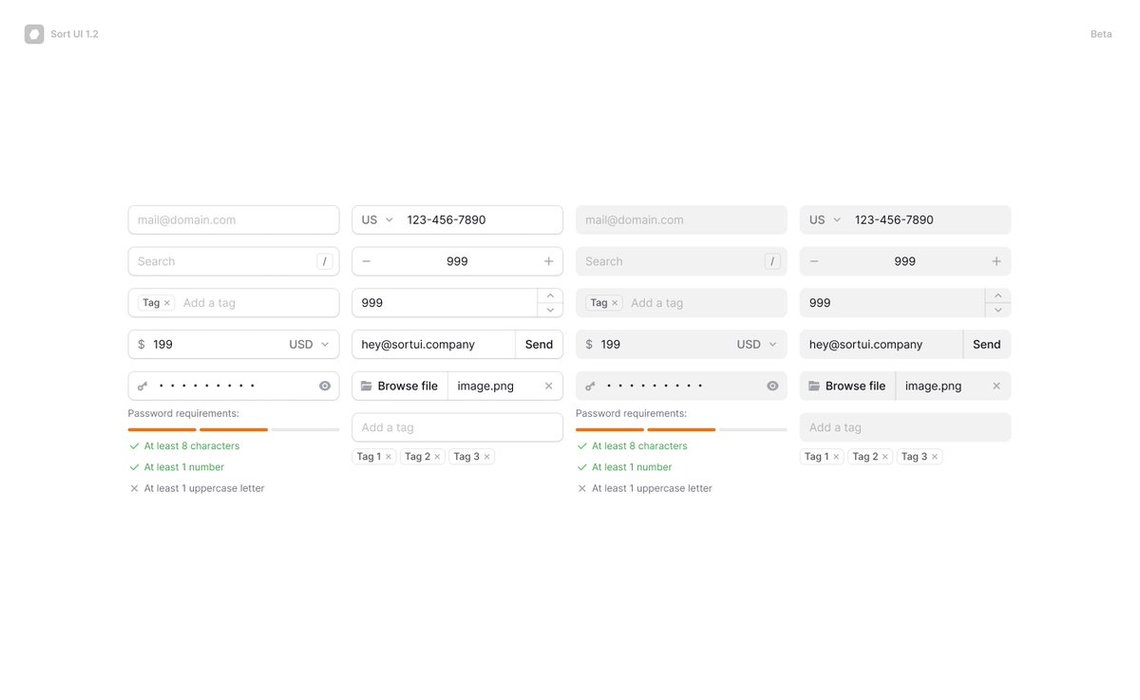
Task: Click slash shortcut icon in gray Search field
Action: click(x=772, y=261)
